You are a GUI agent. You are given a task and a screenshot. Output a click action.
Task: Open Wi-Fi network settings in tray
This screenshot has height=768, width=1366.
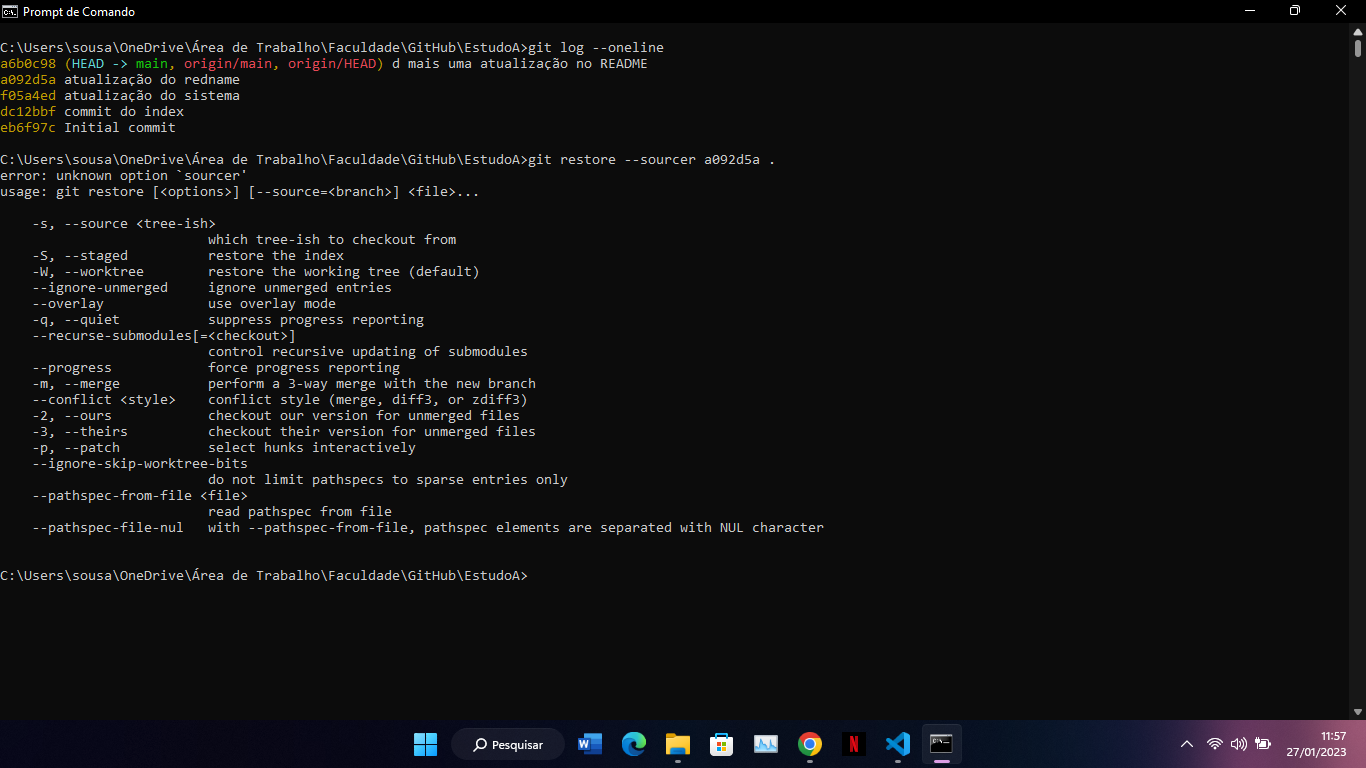(x=1215, y=744)
